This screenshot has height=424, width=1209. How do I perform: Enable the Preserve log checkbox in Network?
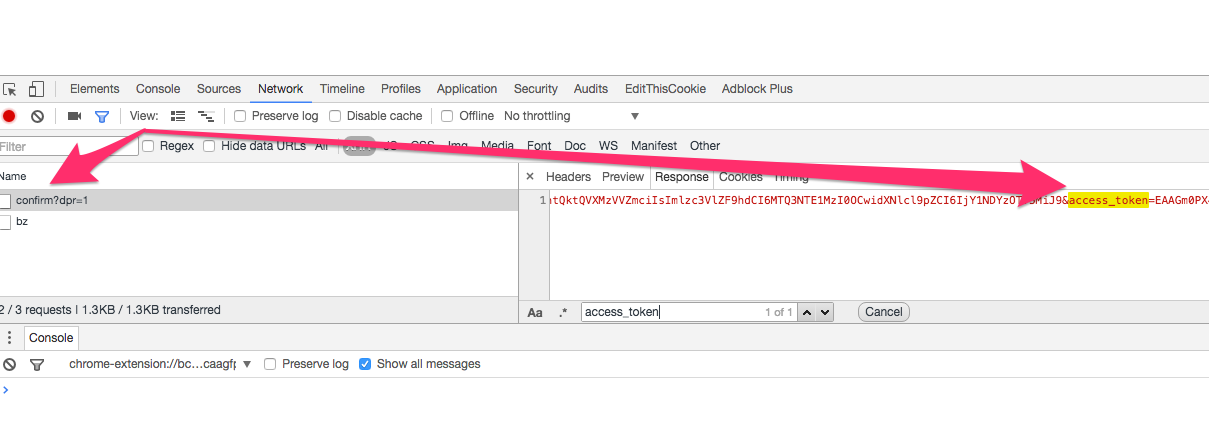pos(240,116)
